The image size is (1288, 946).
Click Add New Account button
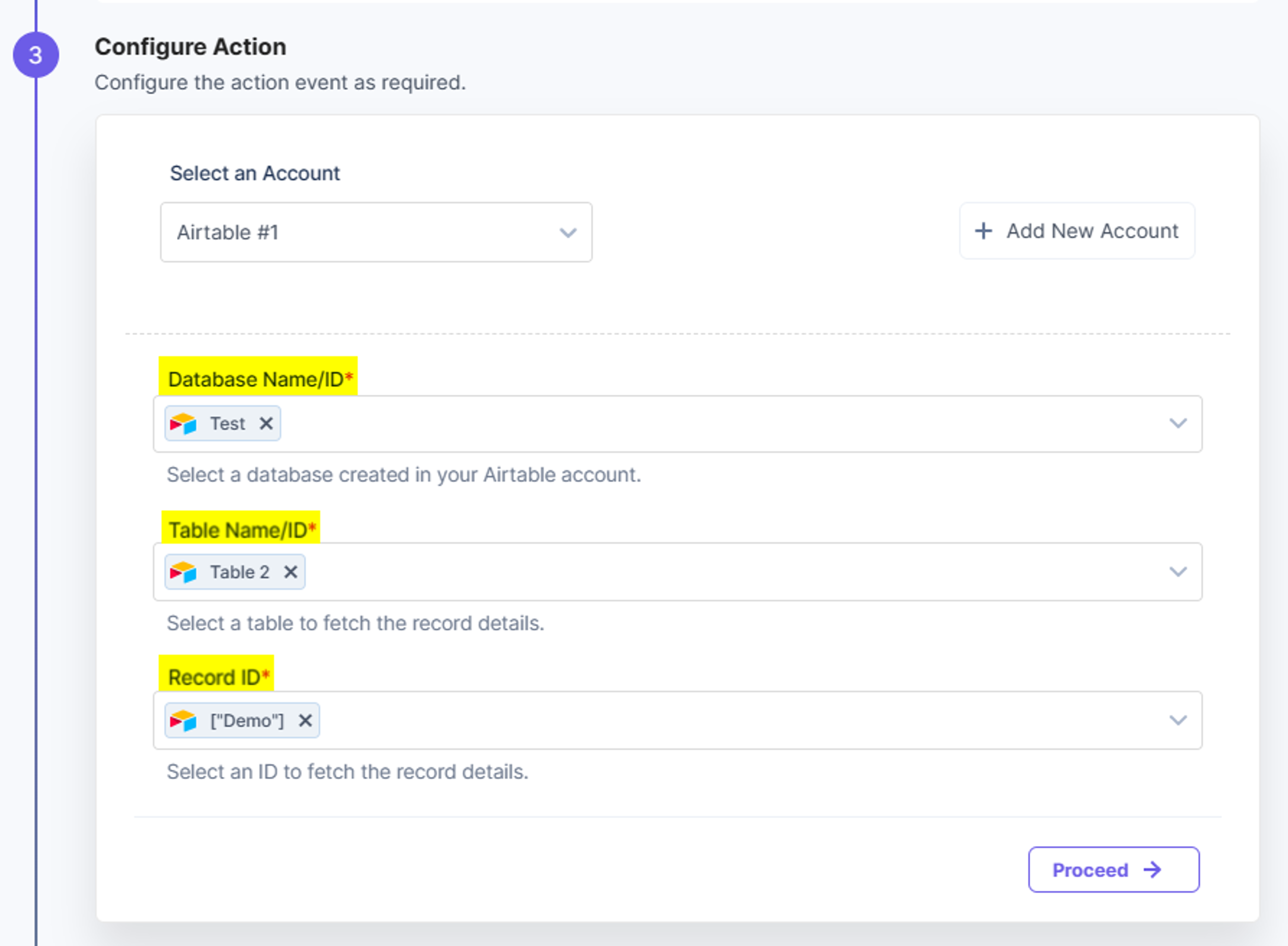1077,231
